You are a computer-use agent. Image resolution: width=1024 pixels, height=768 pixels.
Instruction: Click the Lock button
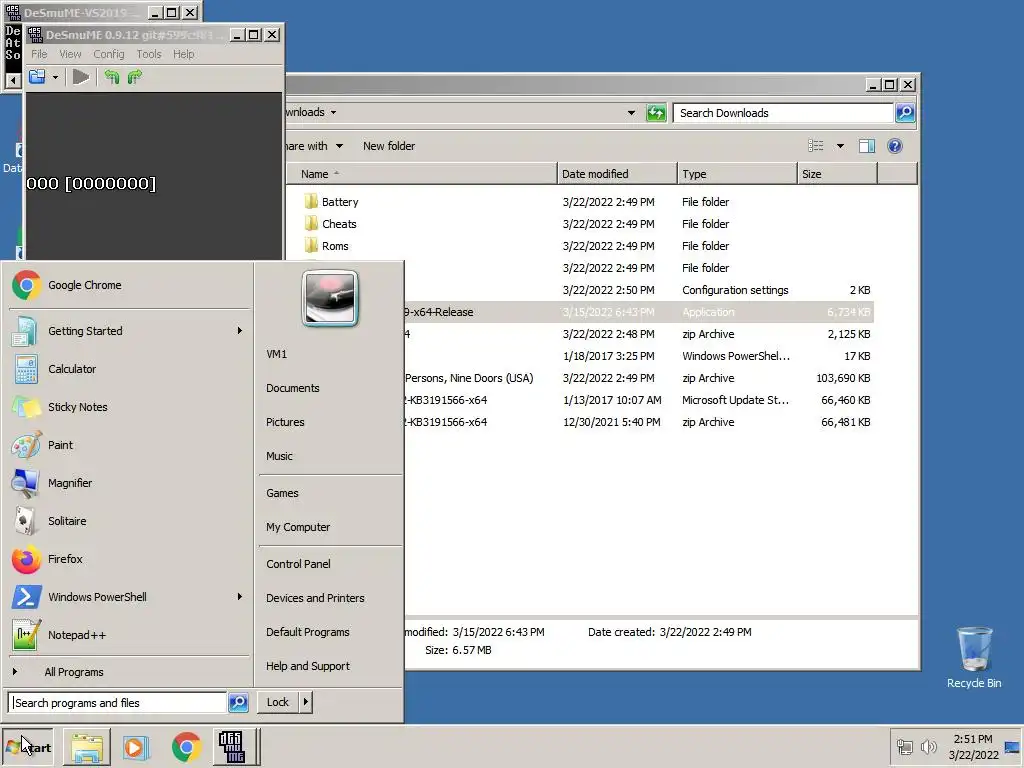[x=278, y=702]
